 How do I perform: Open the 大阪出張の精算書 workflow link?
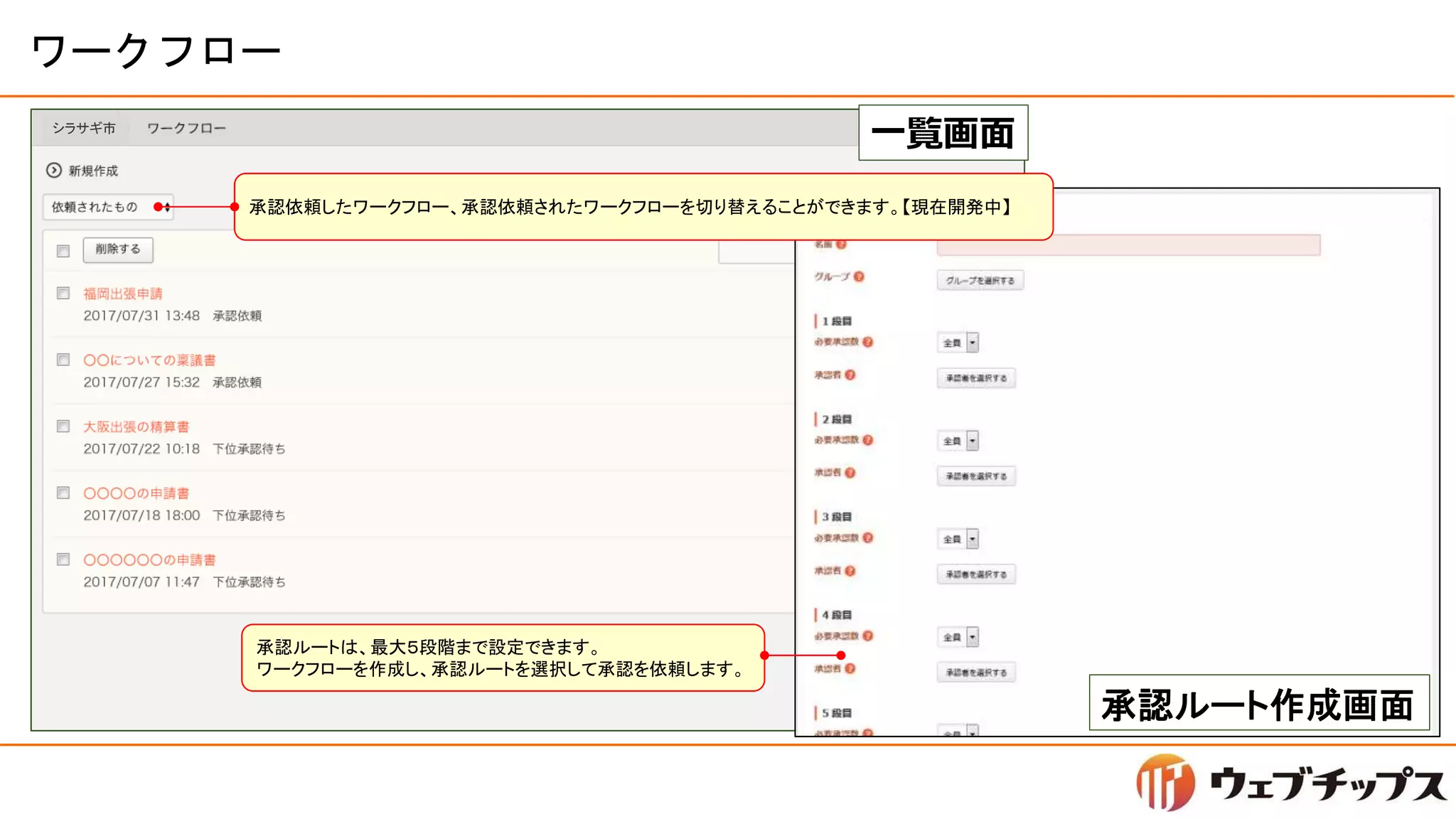pos(136,427)
